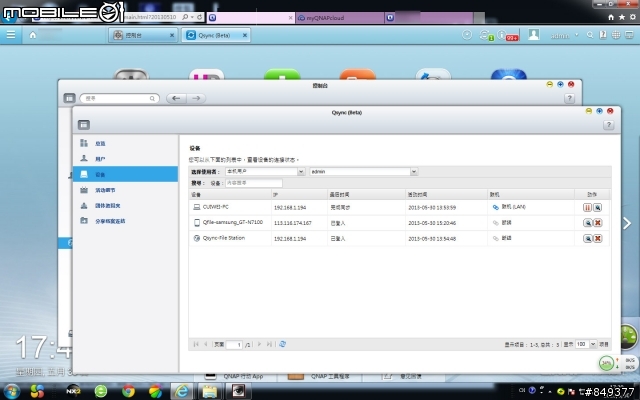
Task: Select Devices (设备) in Qsync sidebar
Action: (x=125, y=174)
